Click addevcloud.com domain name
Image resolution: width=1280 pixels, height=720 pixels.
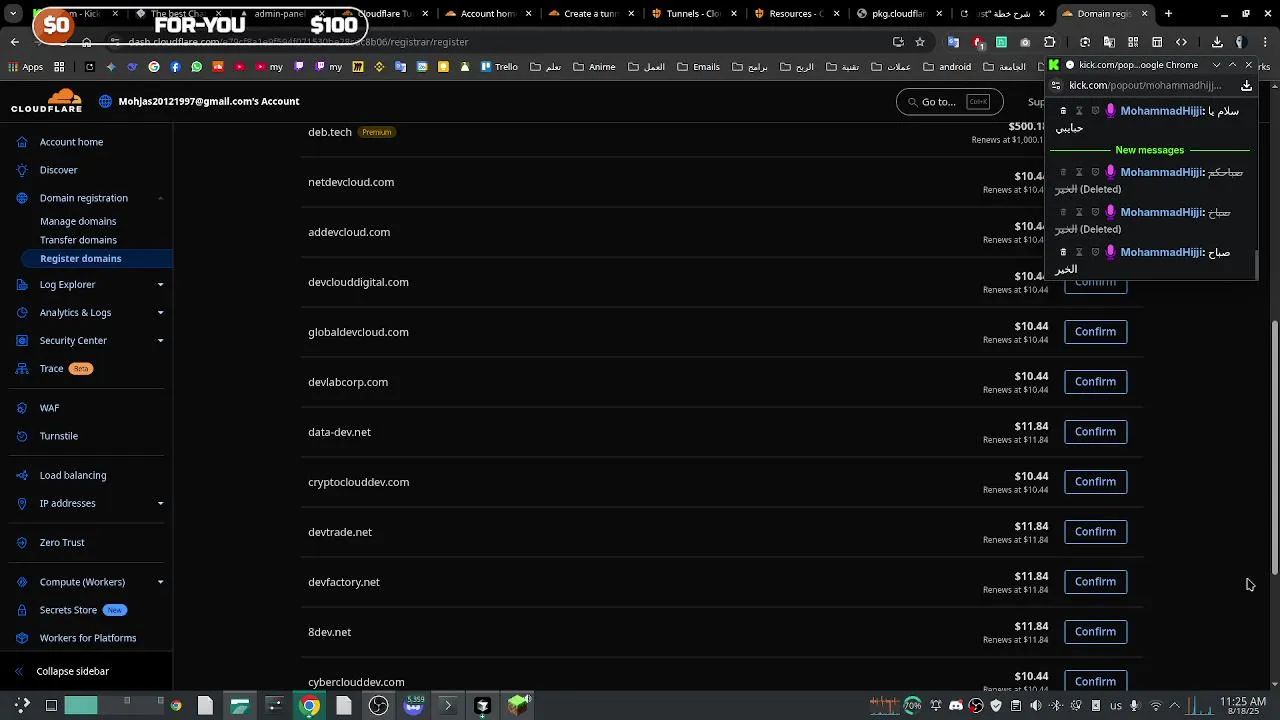pos(349,232)
